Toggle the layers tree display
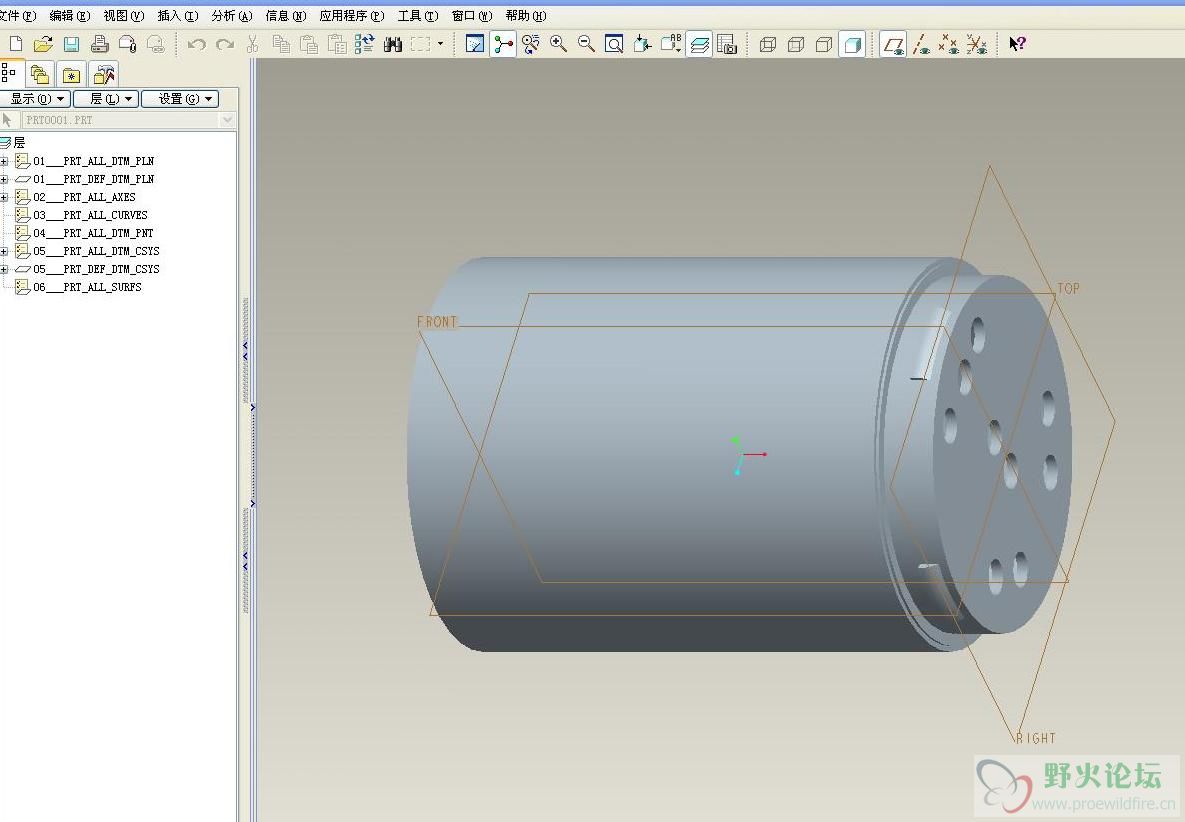This screenshot has width=1185, height=822. pos(699,45)
